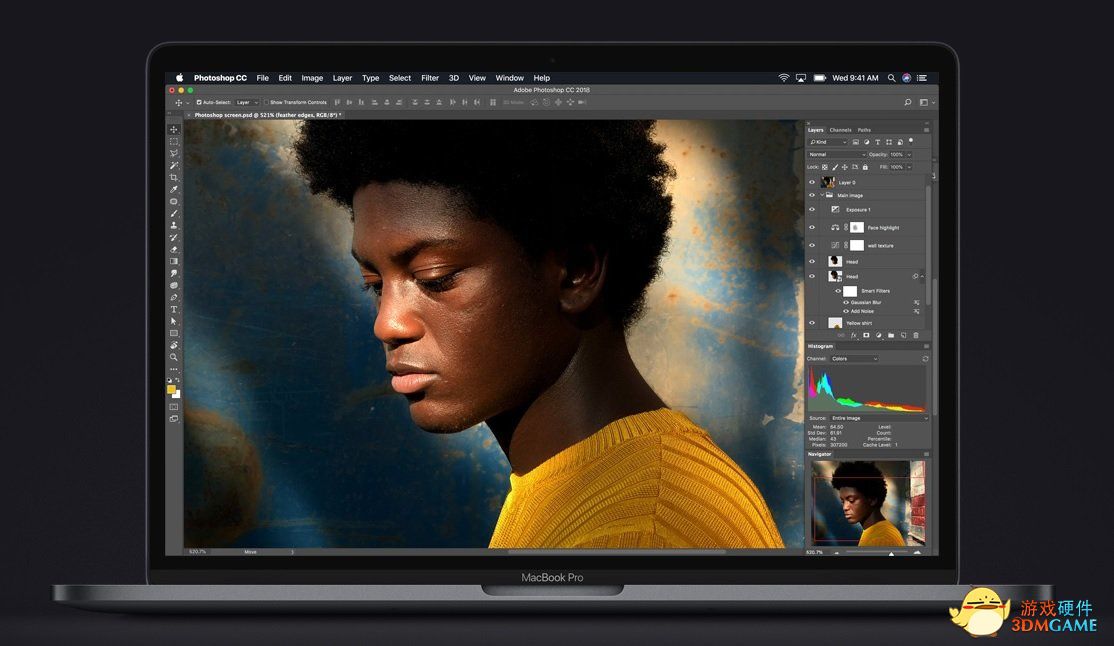This screenshot has width=1114, height=646.
Task: Open the 3D menu
Action: pos(454,78)
